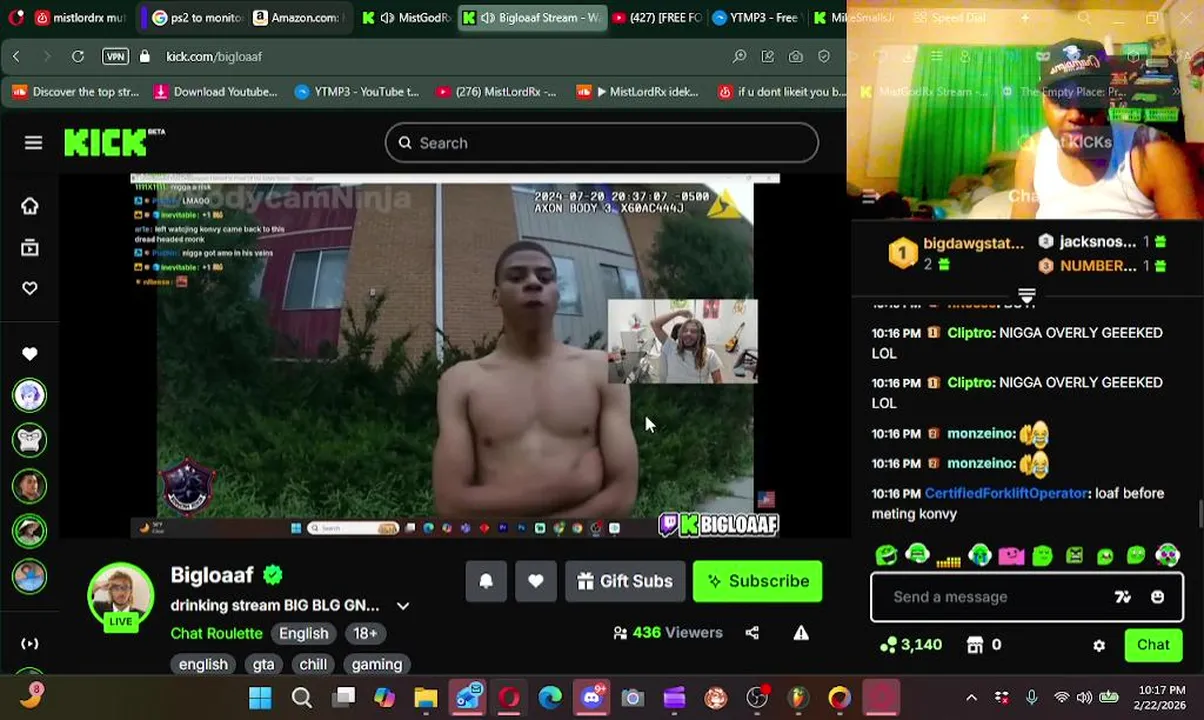This screenshot has height=720, width=1204.
Task: Open Bigloaaf's profile avatar
Action: 121,595
